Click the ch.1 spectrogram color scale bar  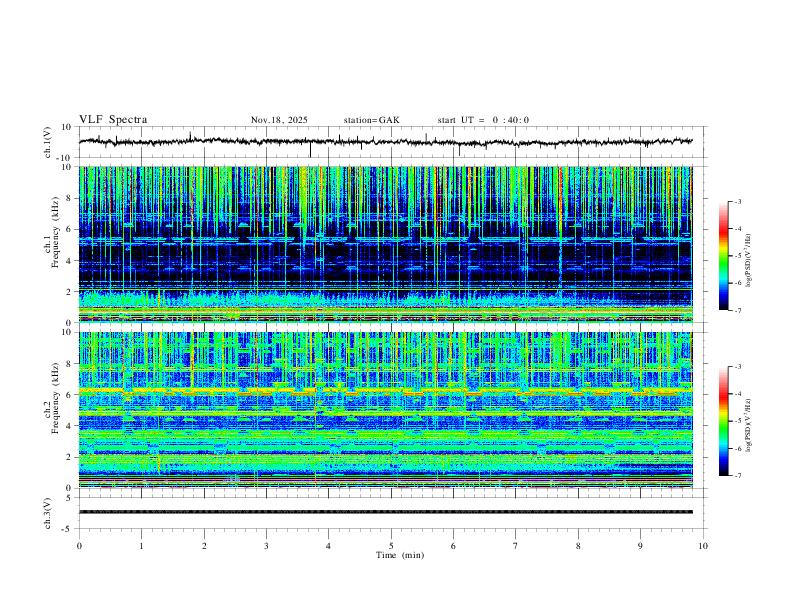(723, 256)
